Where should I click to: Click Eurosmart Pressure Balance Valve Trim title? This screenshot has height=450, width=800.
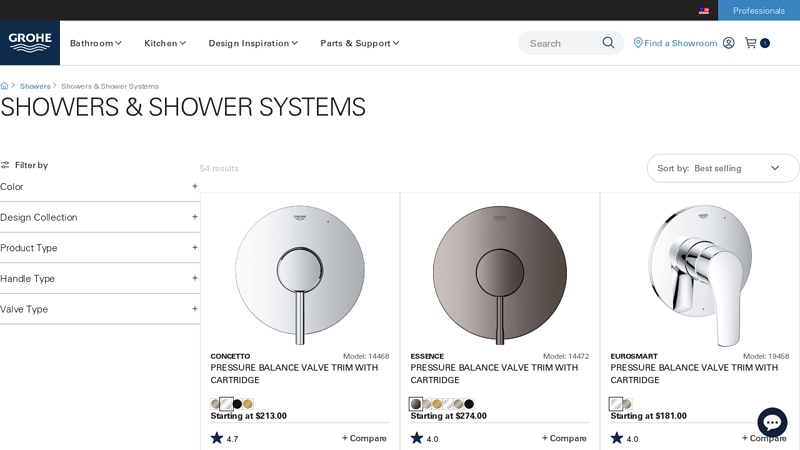click(x=694, y=373)
